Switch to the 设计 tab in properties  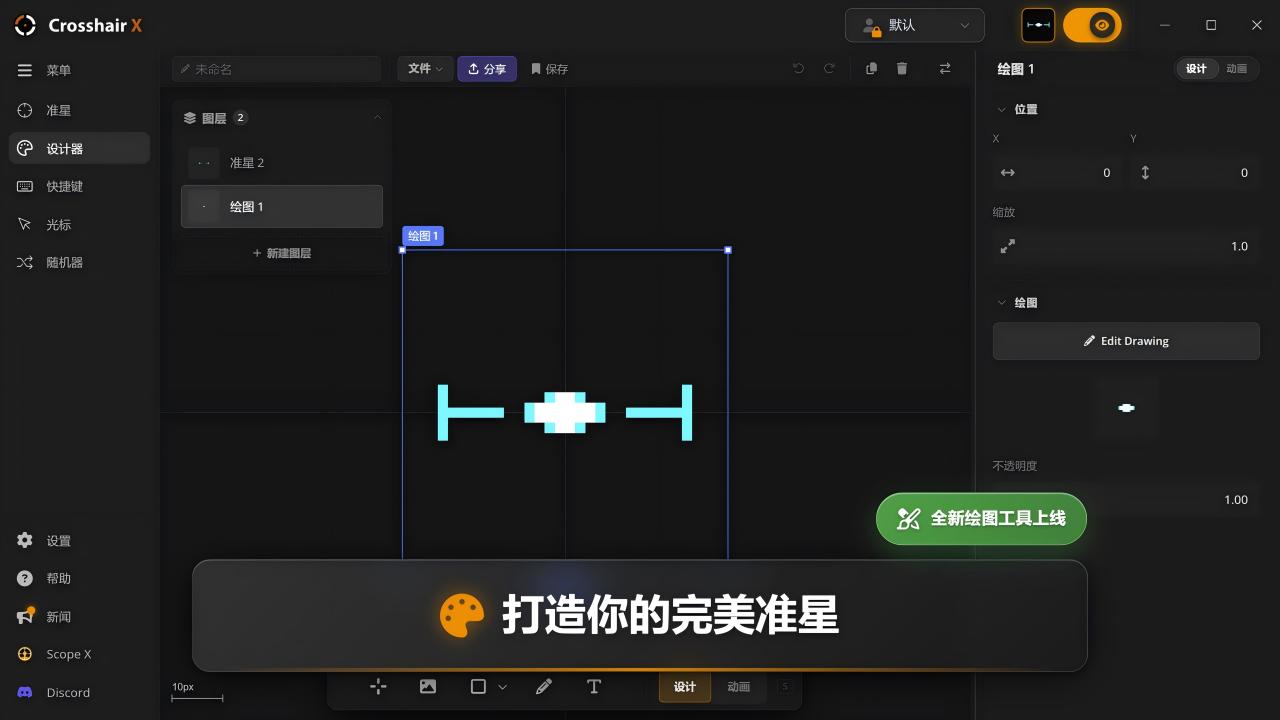pos(1196,69)
